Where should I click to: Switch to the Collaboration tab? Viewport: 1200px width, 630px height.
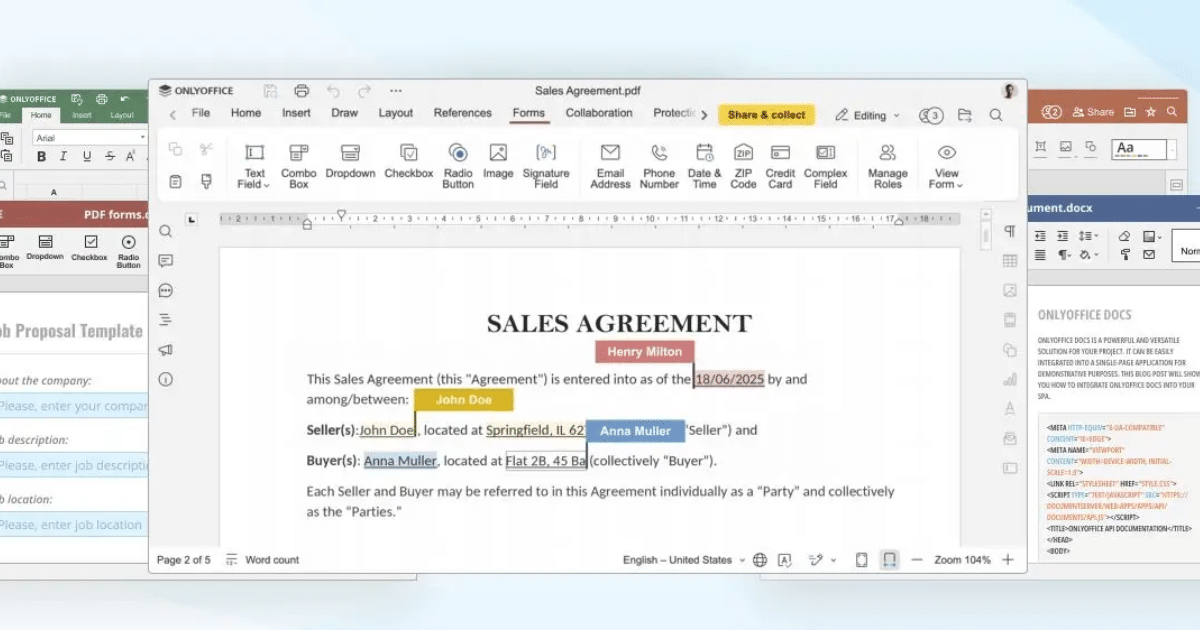599,113
